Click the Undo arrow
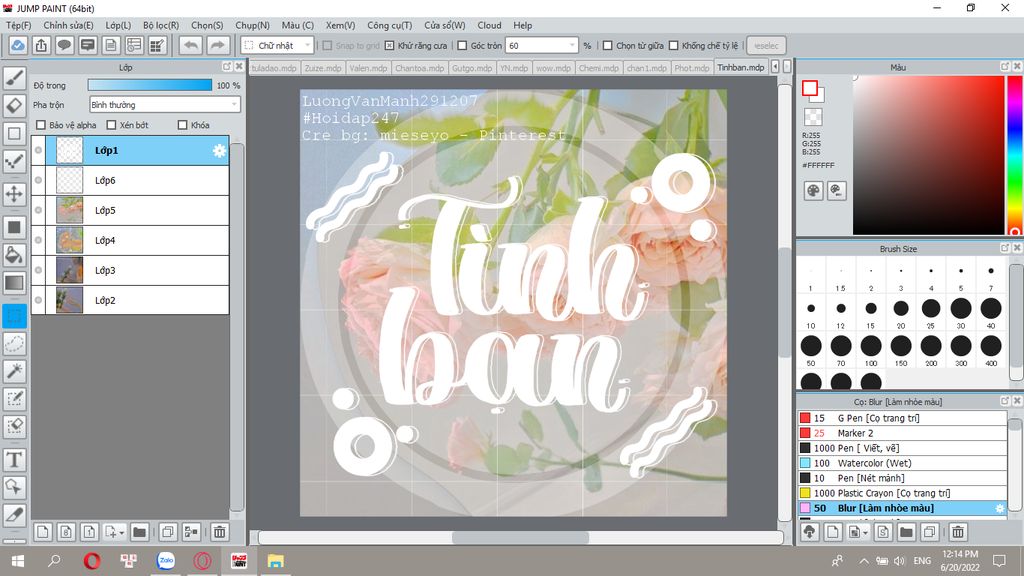The image size is (1024, 576). coord(191,46)
